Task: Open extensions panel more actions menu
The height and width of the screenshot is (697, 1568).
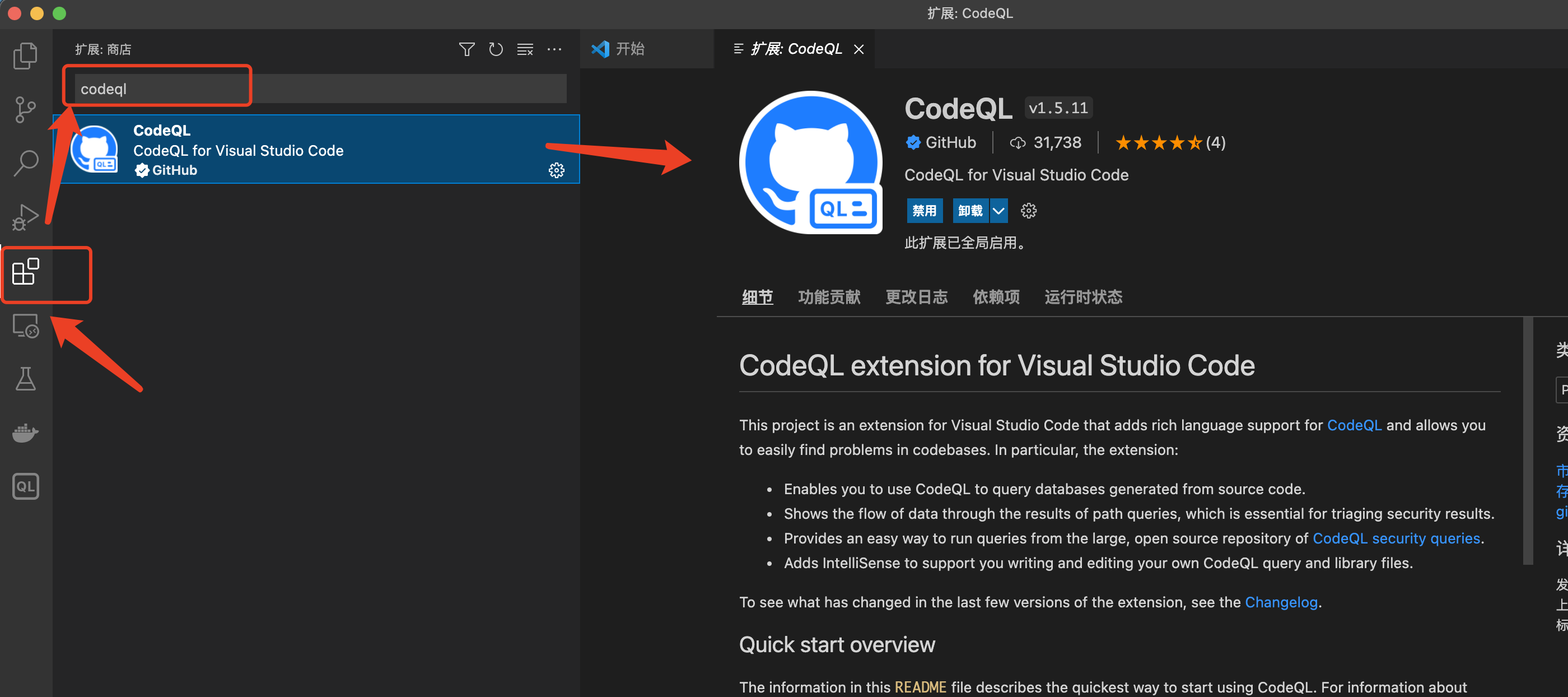Action: tap(554, 49)
